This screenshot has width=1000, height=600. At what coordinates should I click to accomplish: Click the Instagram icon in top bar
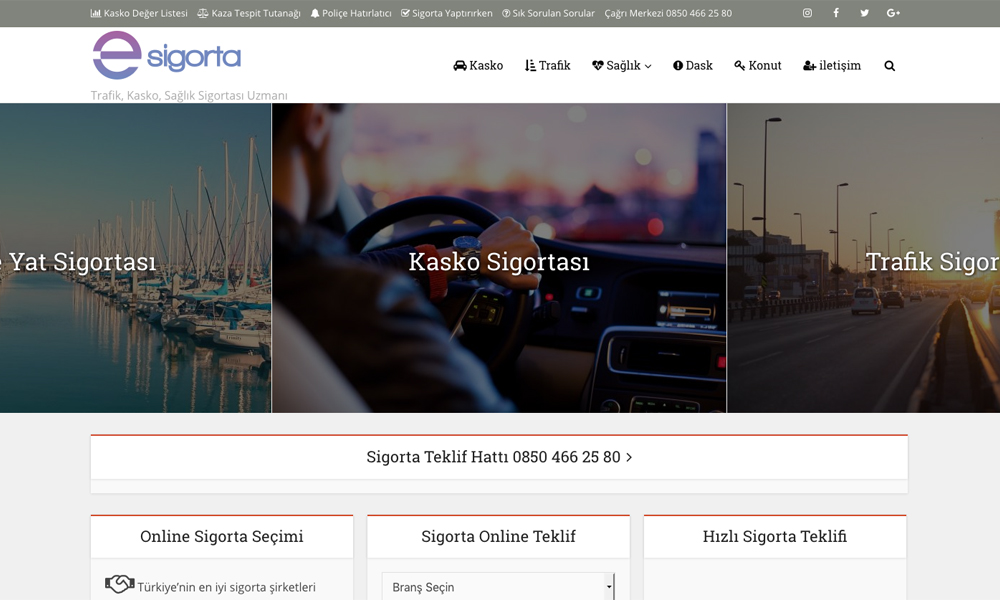click(x=807, y=13)
